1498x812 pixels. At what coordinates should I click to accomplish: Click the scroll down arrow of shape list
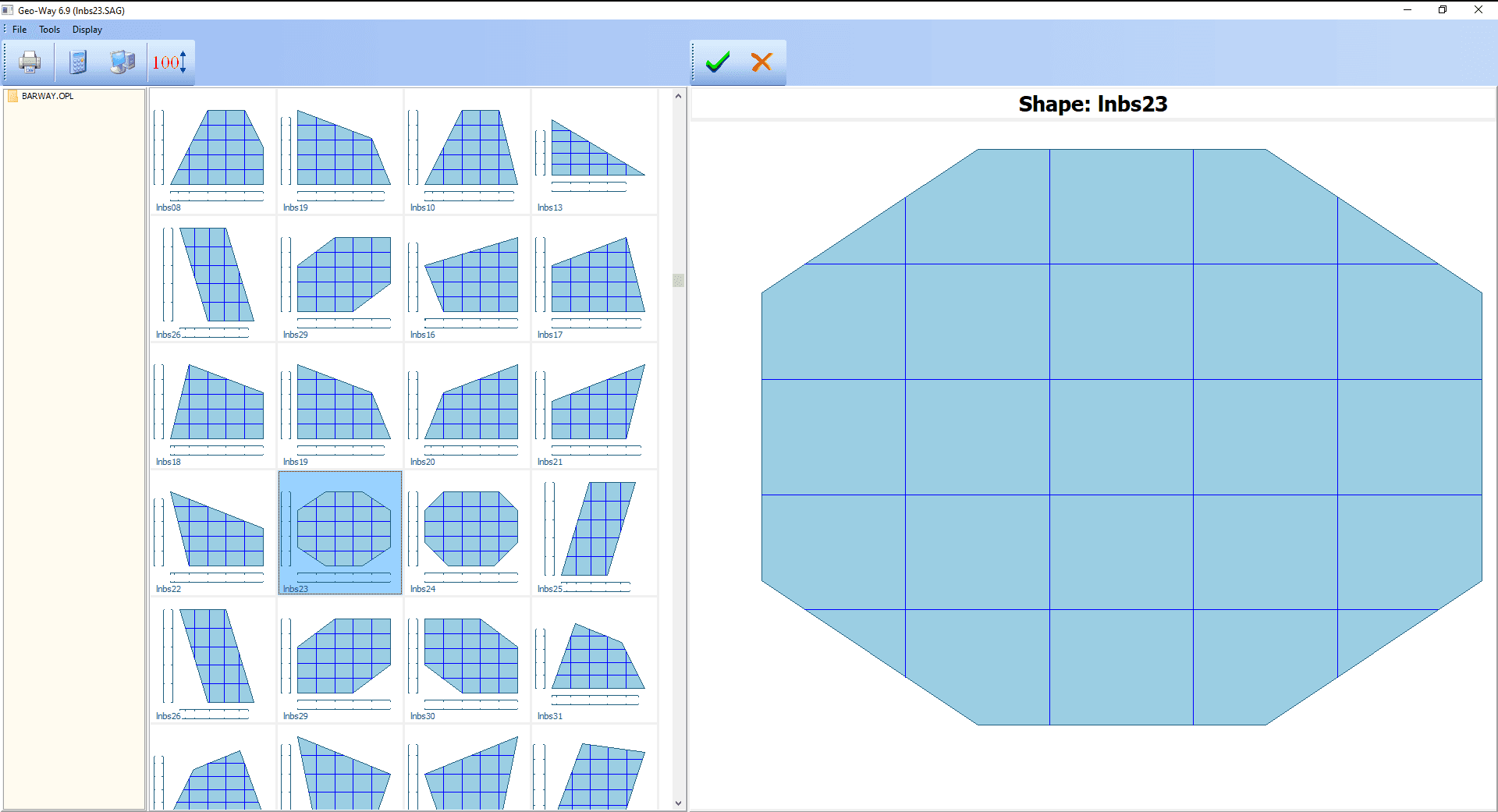tap(678, 803)
